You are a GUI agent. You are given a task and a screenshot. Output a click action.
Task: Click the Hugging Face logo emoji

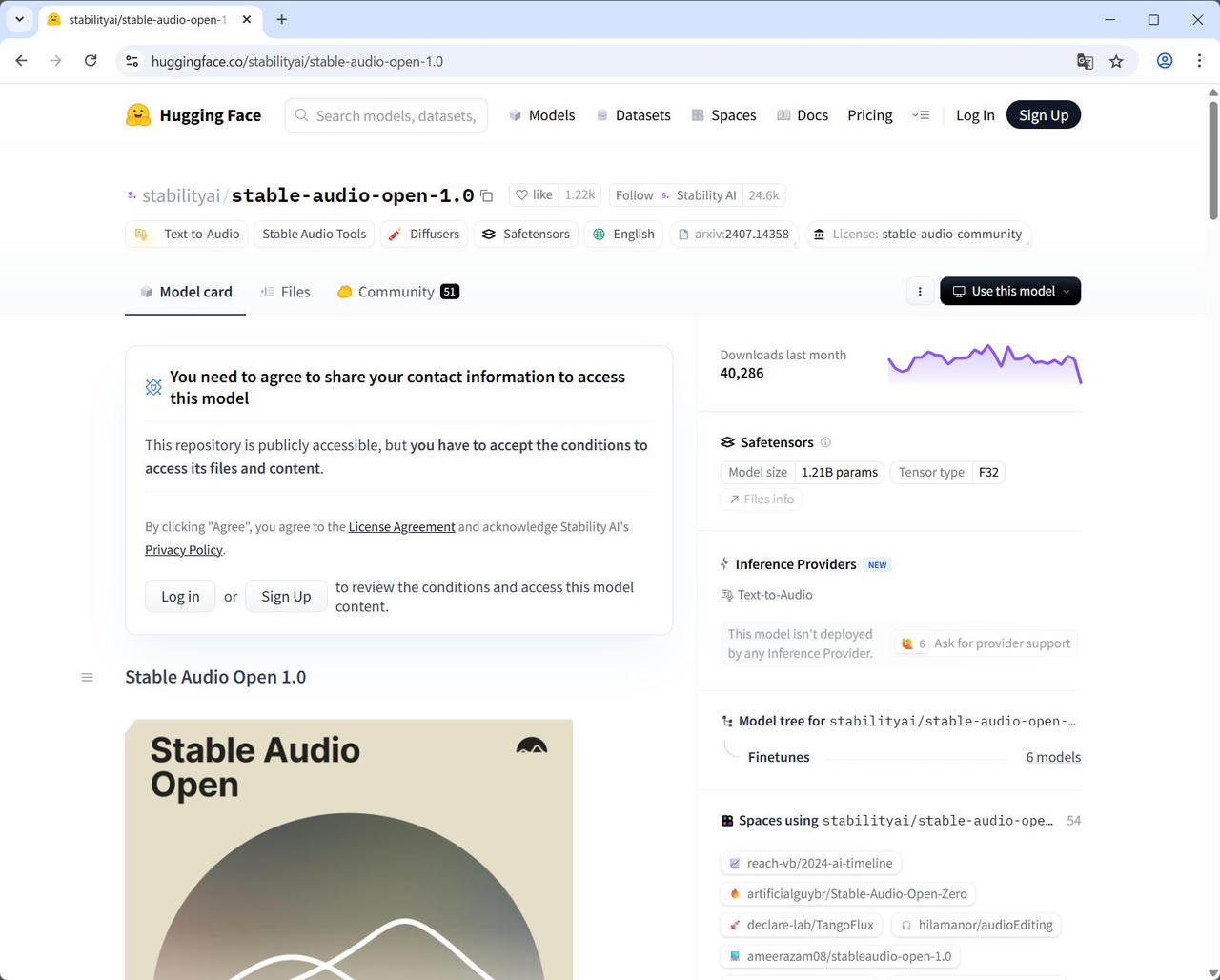coord(138,115)
